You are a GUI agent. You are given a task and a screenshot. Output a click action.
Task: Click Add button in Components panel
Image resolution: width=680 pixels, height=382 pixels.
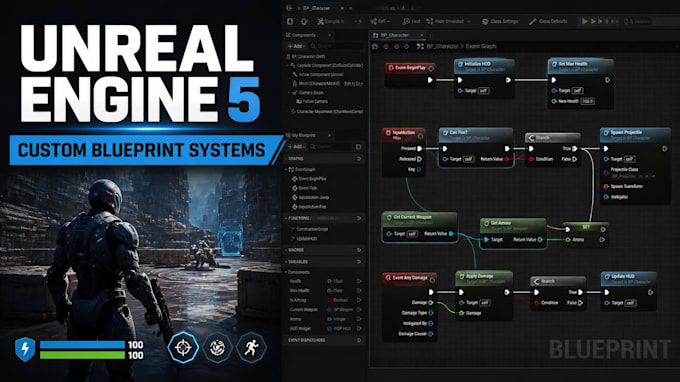tap(295, 46)
